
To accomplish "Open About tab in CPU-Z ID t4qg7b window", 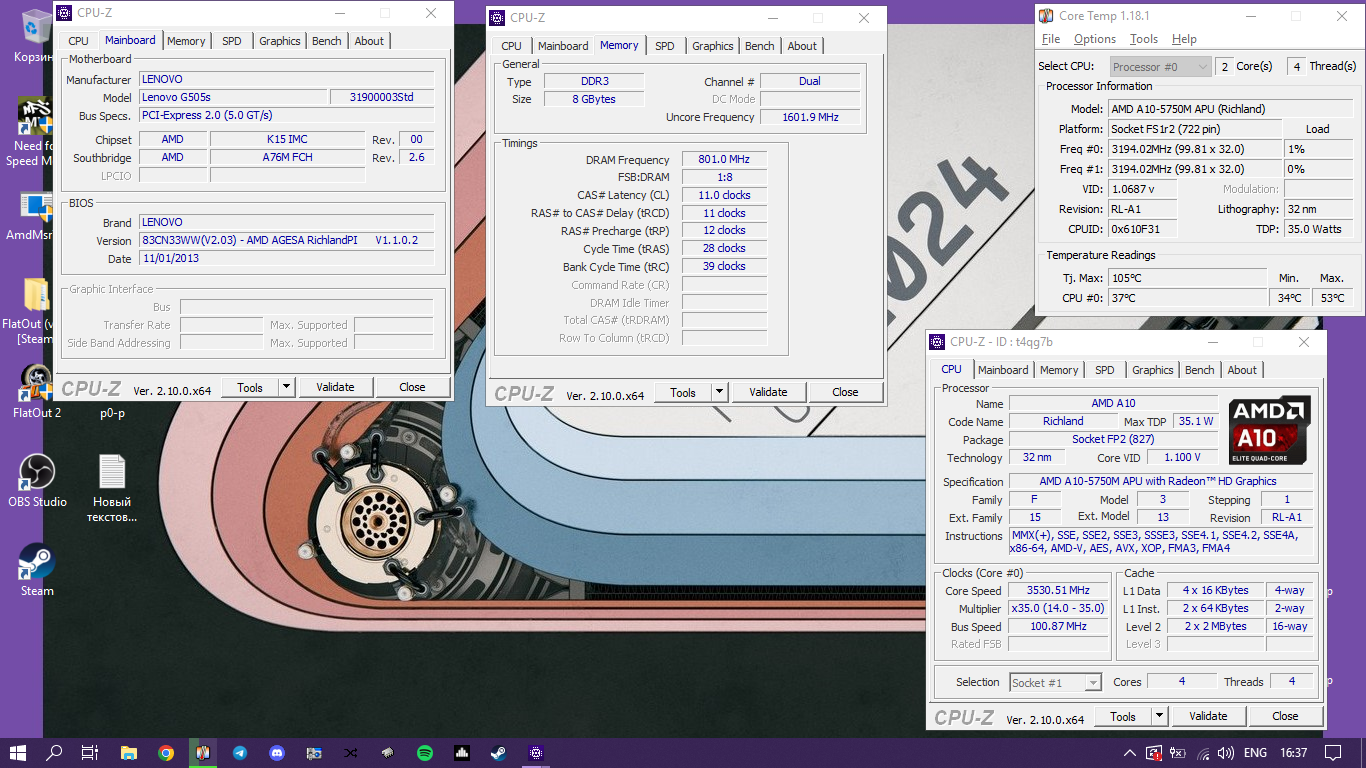I will click(x=1242, y=370).
